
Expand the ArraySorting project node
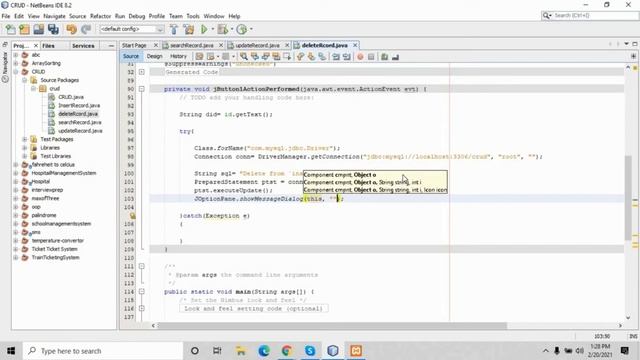pyautogui.click(x=16, y=63)
